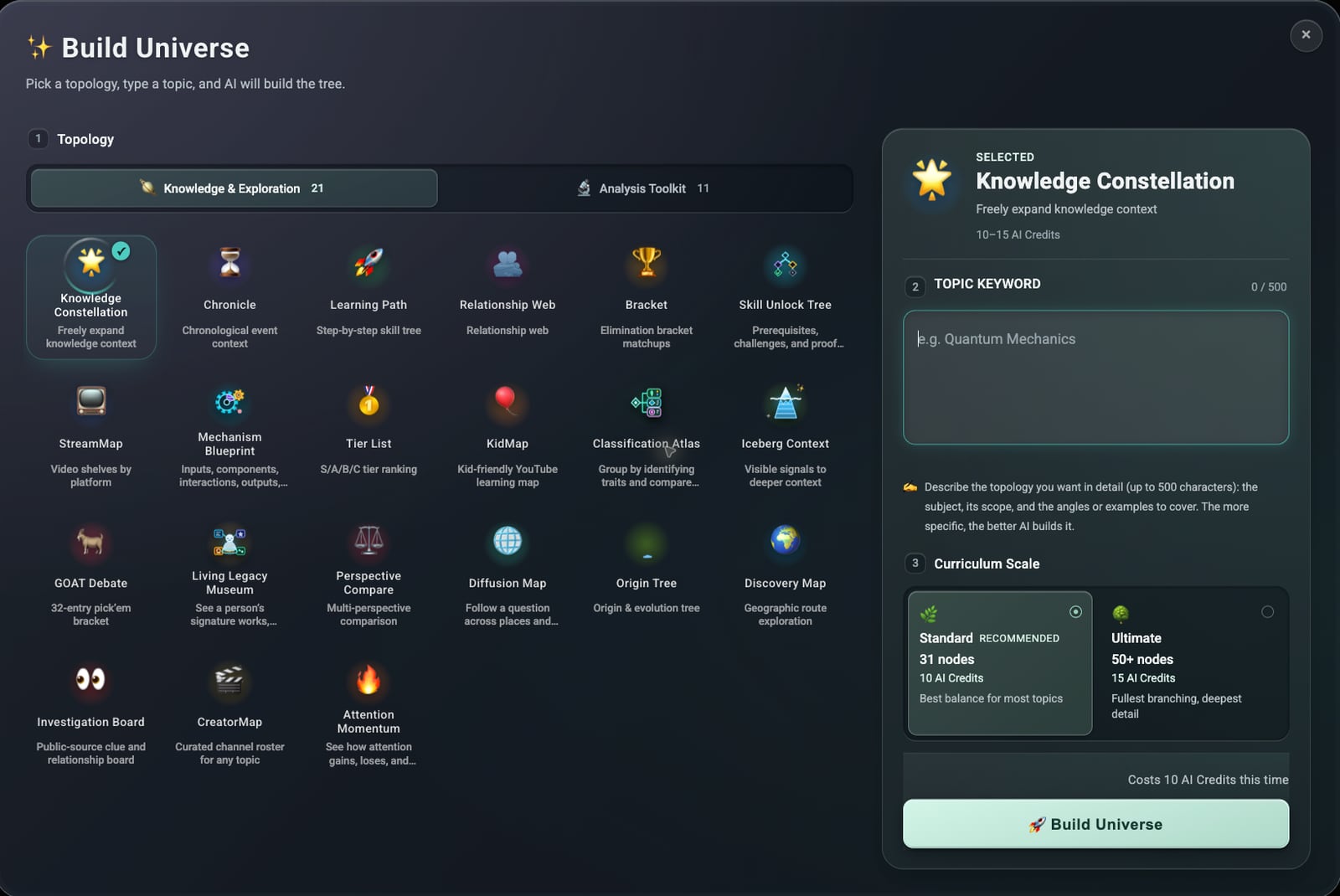Select the Ultimate 50+ nodes radio button
This screenshot has height=896, width=1340.
(1267, 612)
